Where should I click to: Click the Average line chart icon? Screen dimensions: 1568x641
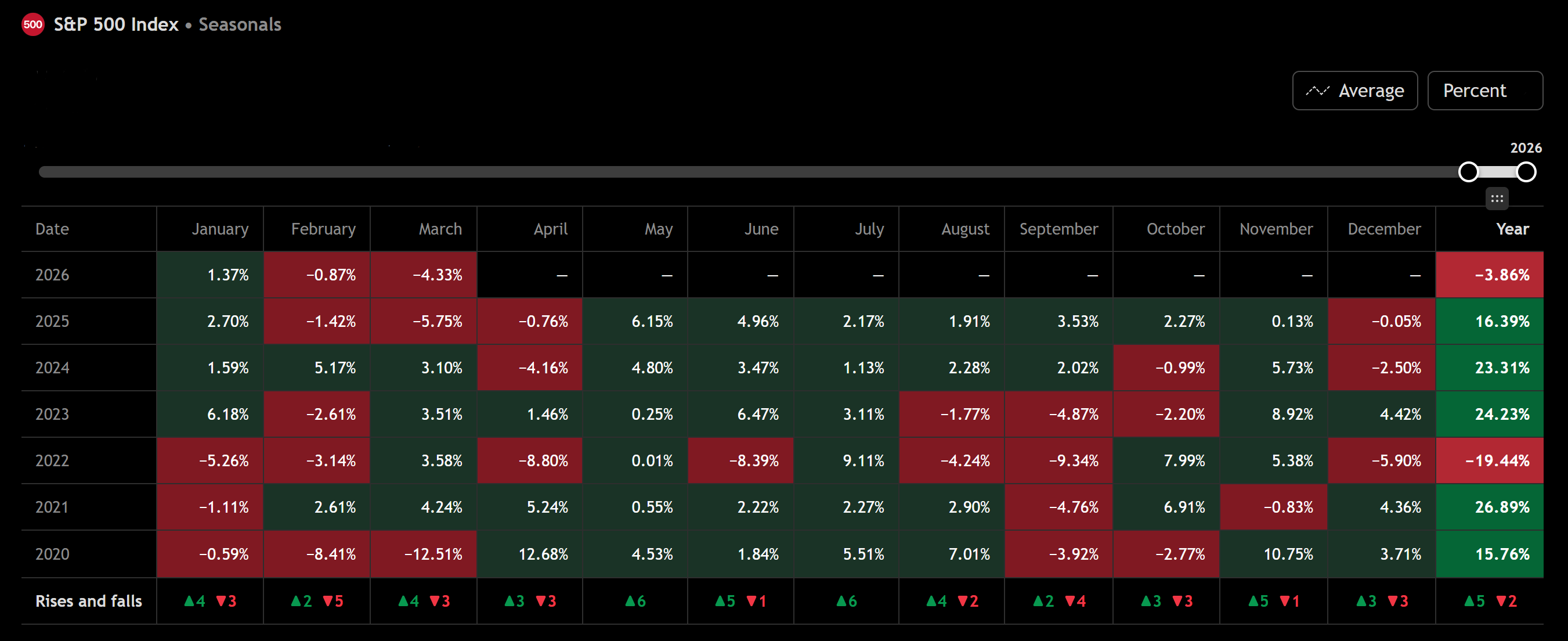(x=1317, y=91)
